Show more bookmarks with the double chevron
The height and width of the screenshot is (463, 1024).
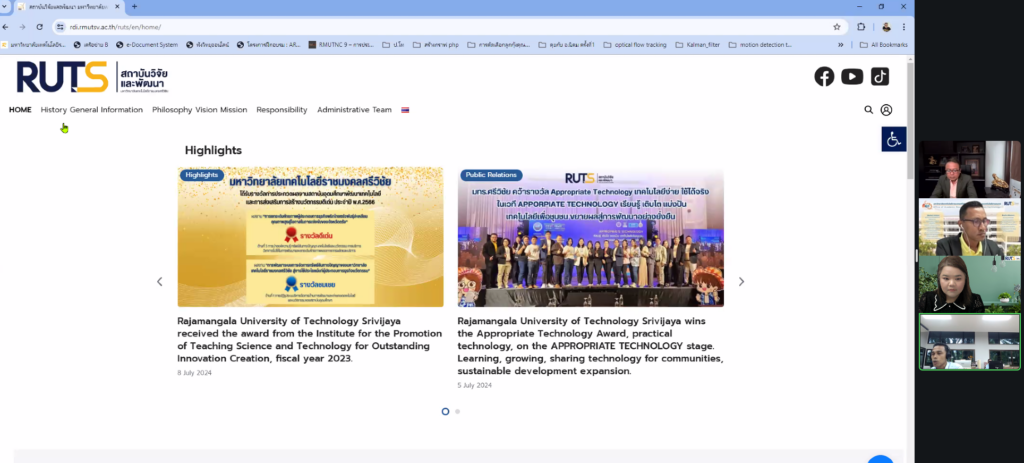[840, 45]
